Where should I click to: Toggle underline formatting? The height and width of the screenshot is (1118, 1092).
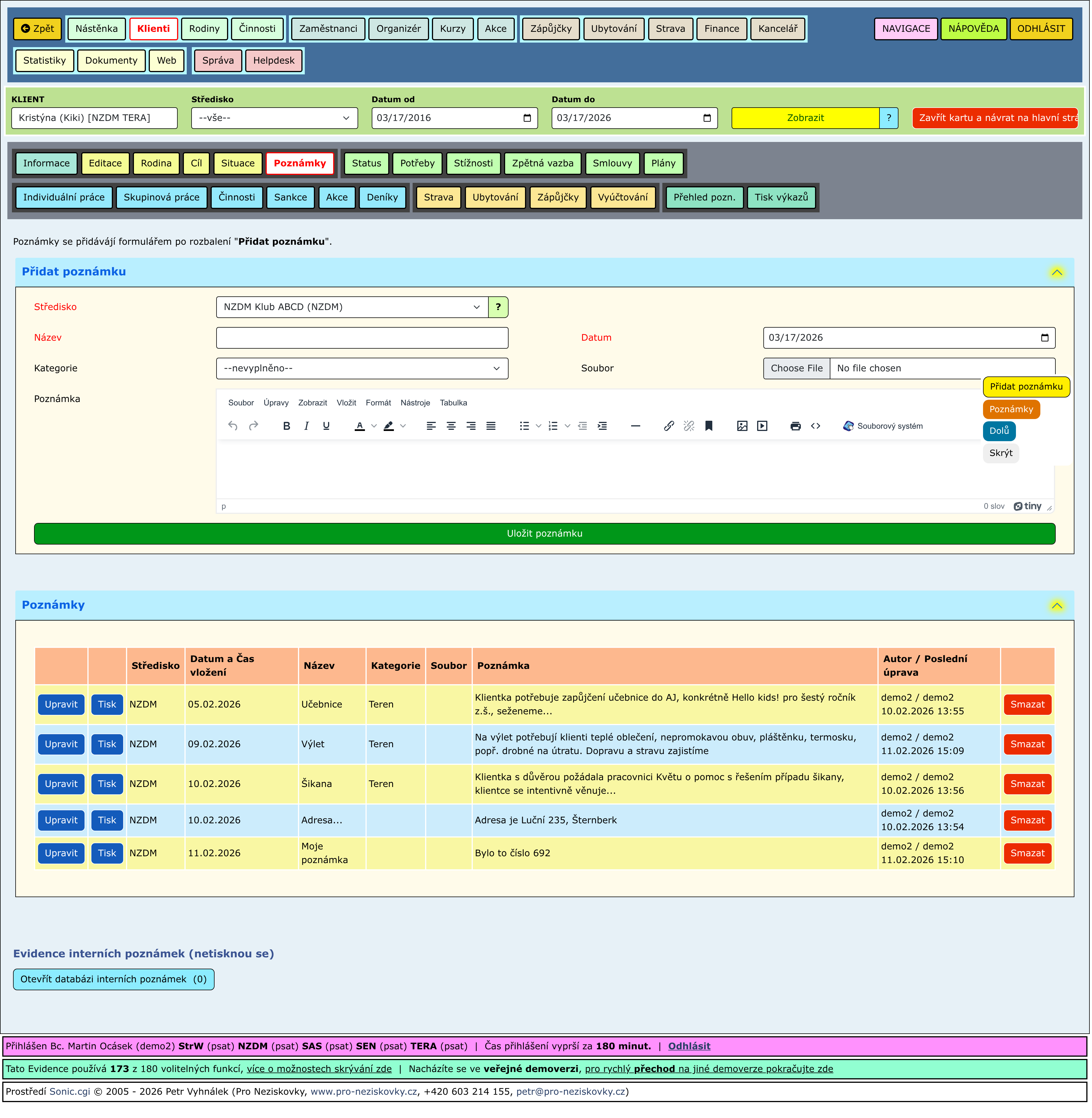tap(326, 426)
